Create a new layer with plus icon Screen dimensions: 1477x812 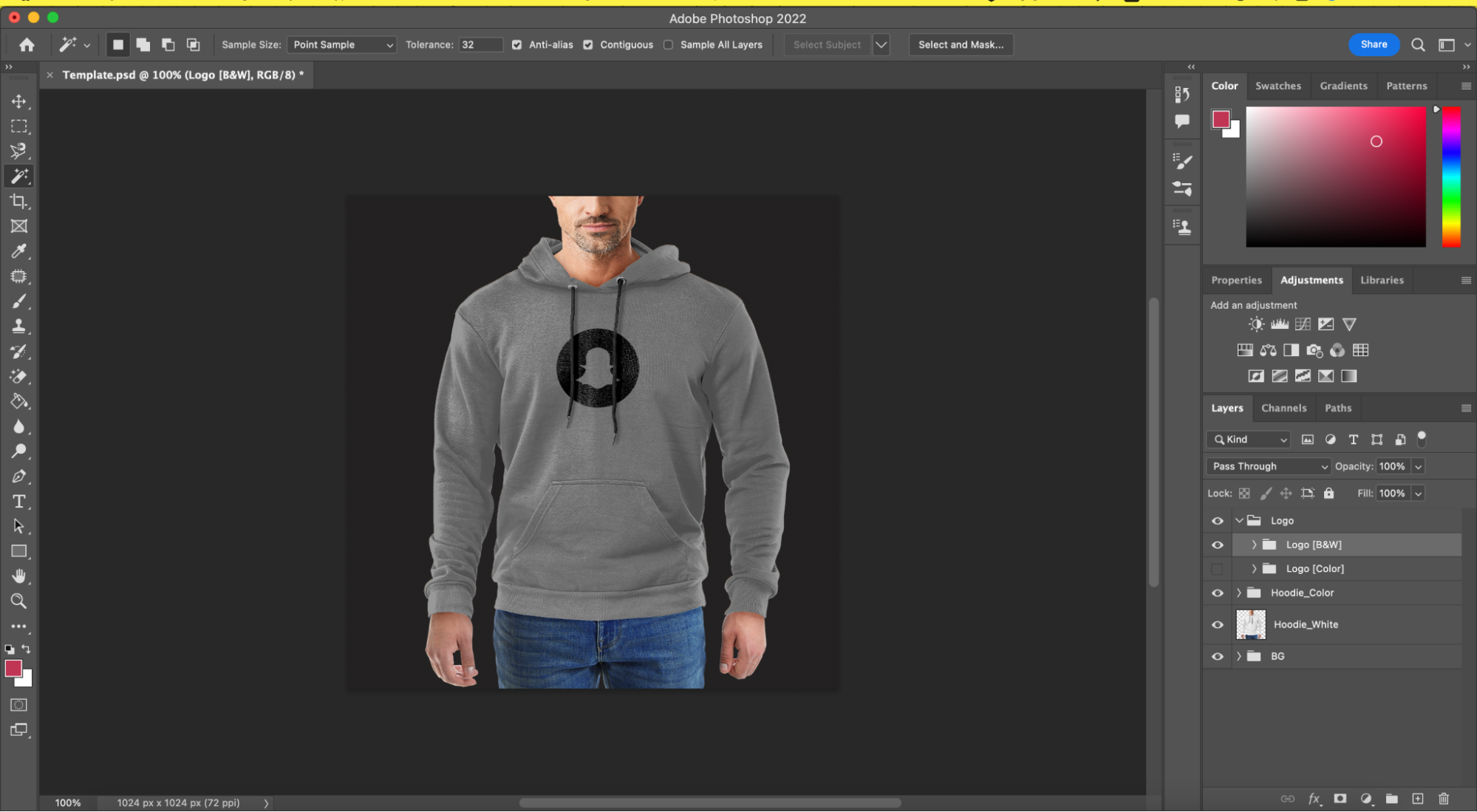[1417, 799]
